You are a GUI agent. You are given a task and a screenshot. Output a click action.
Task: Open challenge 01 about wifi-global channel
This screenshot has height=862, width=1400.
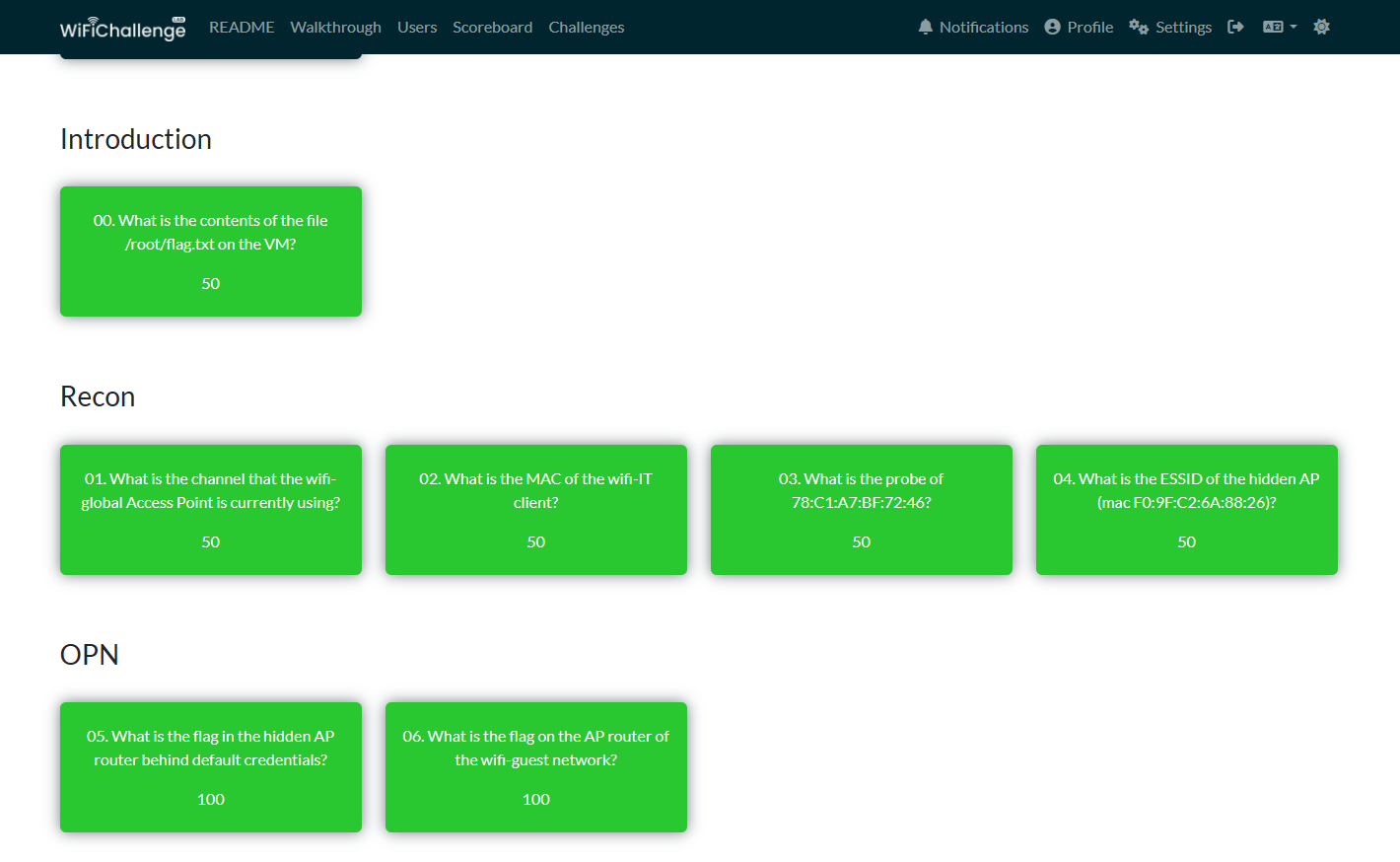211,510
